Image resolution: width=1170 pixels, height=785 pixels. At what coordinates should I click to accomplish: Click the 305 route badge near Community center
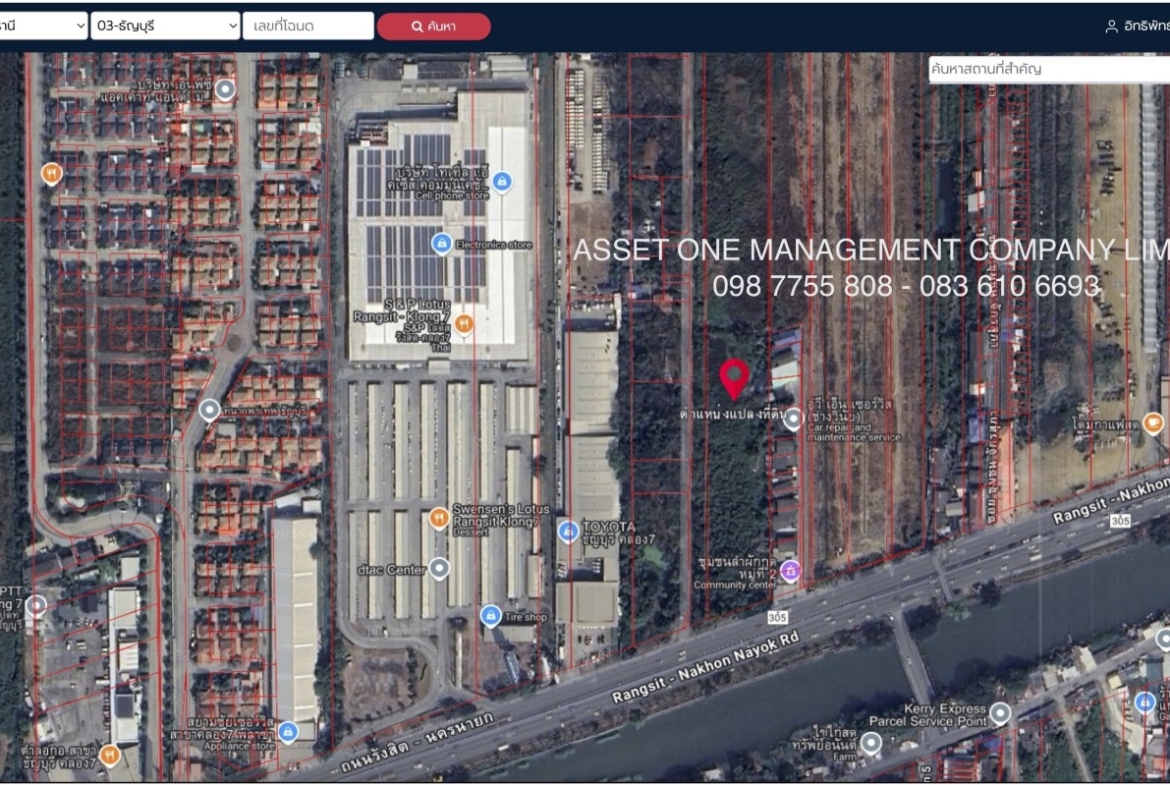tap(778, 617)
